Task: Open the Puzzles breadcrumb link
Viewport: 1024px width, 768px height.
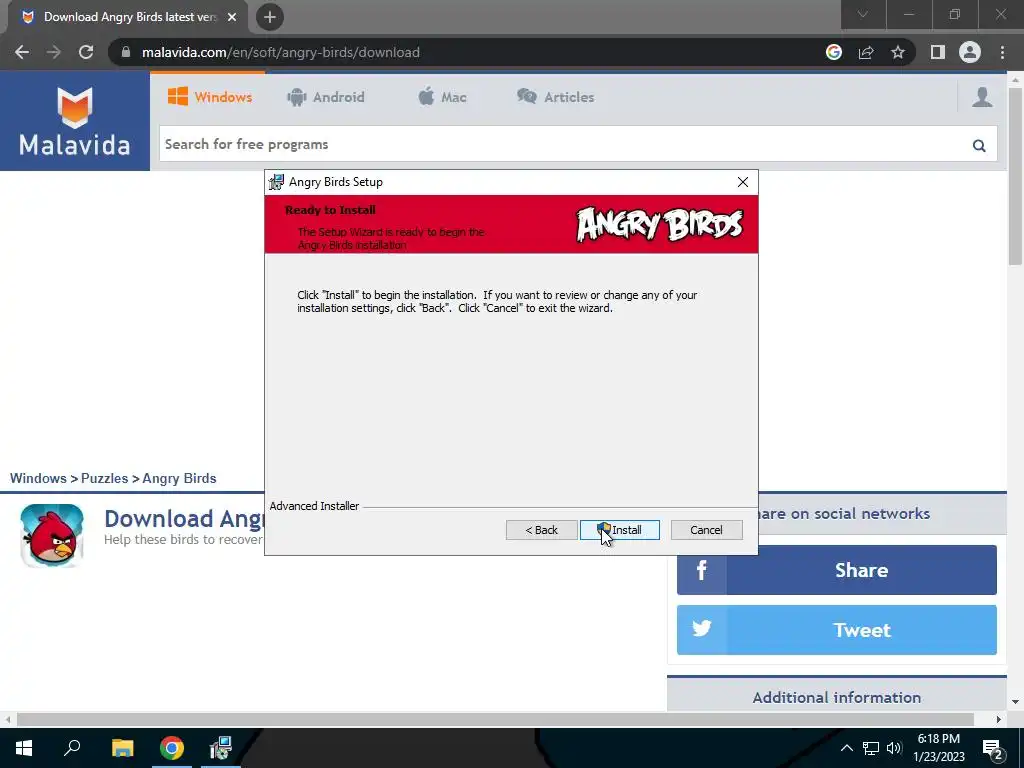Action: tap(104, 478)
